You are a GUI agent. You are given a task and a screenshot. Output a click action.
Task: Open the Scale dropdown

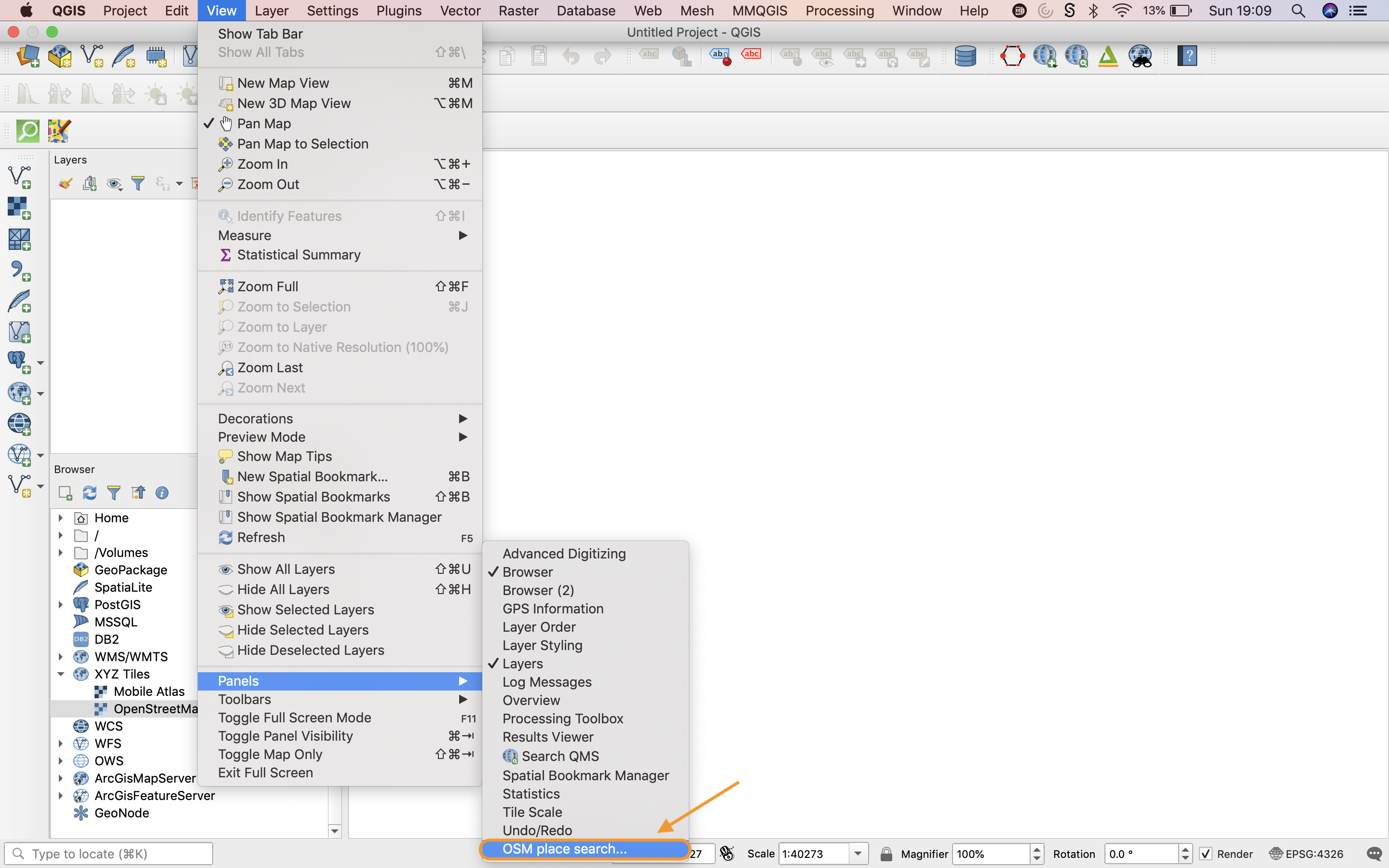coord(858,854)
